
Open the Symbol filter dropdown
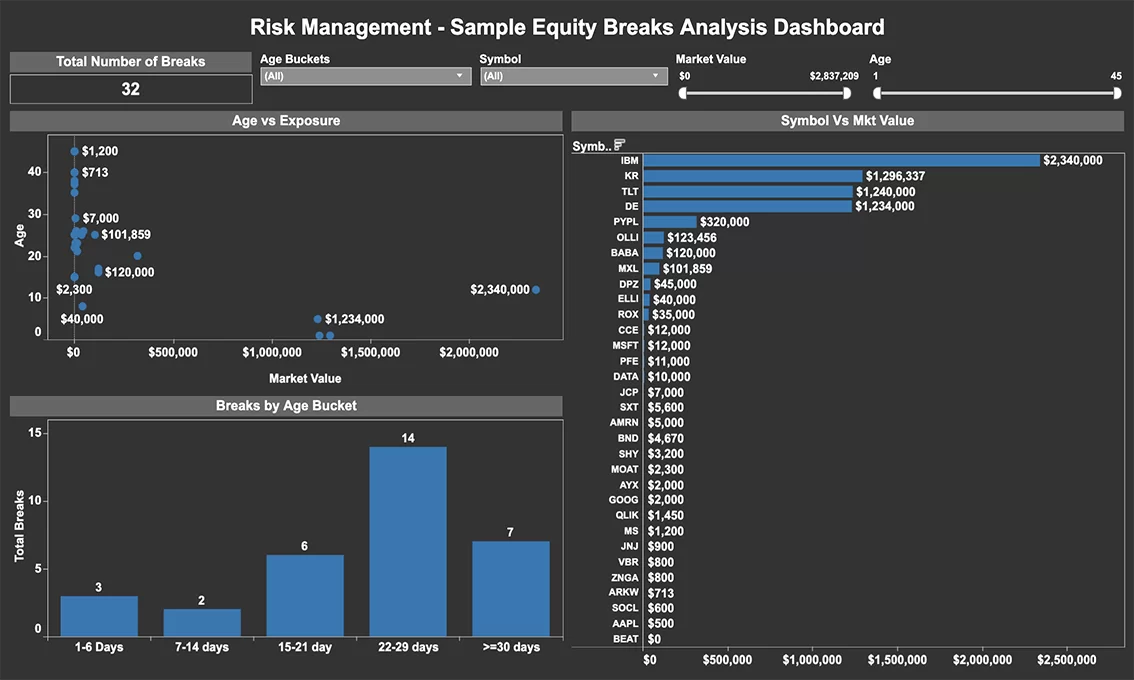tap(574, 76)
